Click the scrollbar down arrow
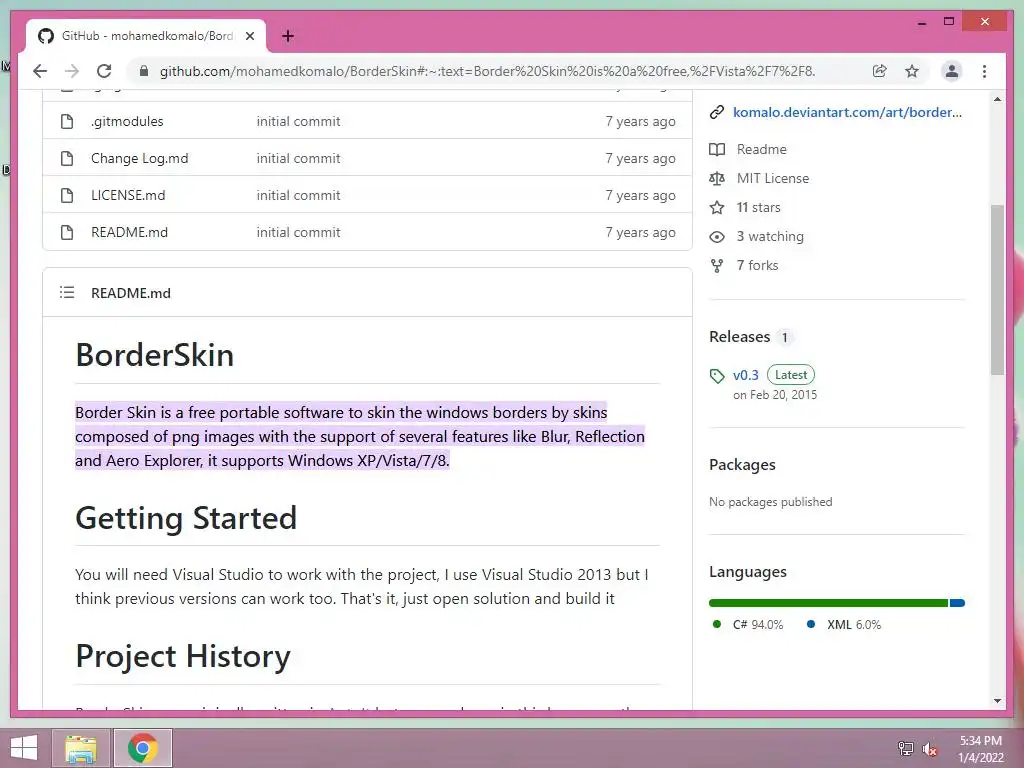This screenshot has height=768, width=1024. pyautogui.click(x=997, y=701)
